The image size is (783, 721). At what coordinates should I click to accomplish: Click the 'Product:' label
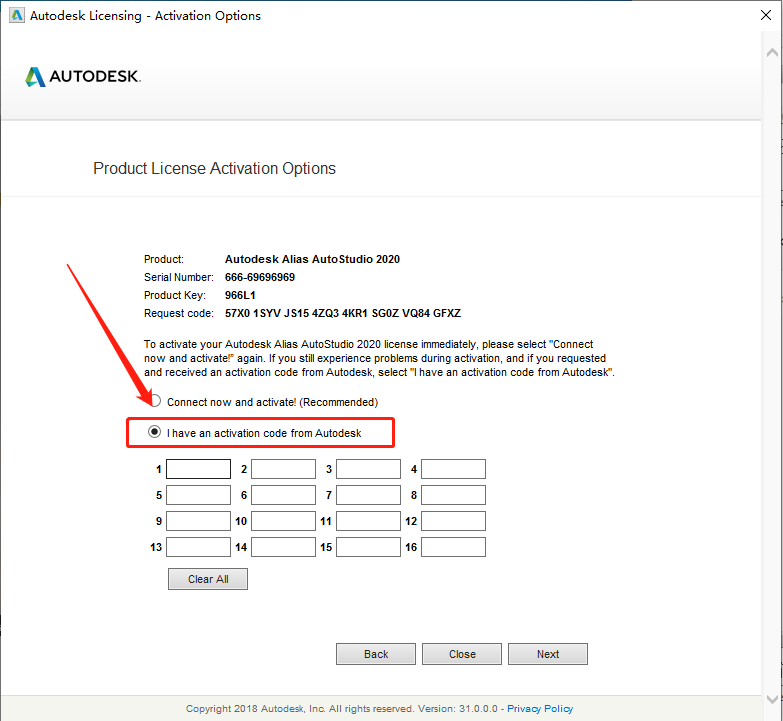coord(164,259)
